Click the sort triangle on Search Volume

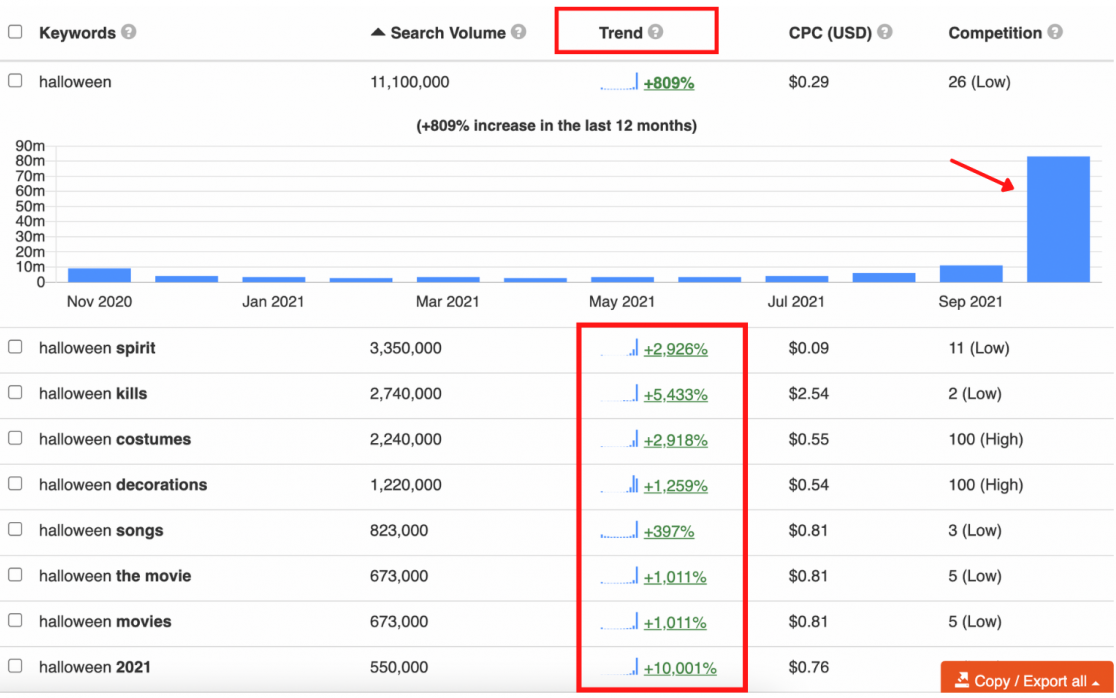pyautogui.click(x=377, y=32)
